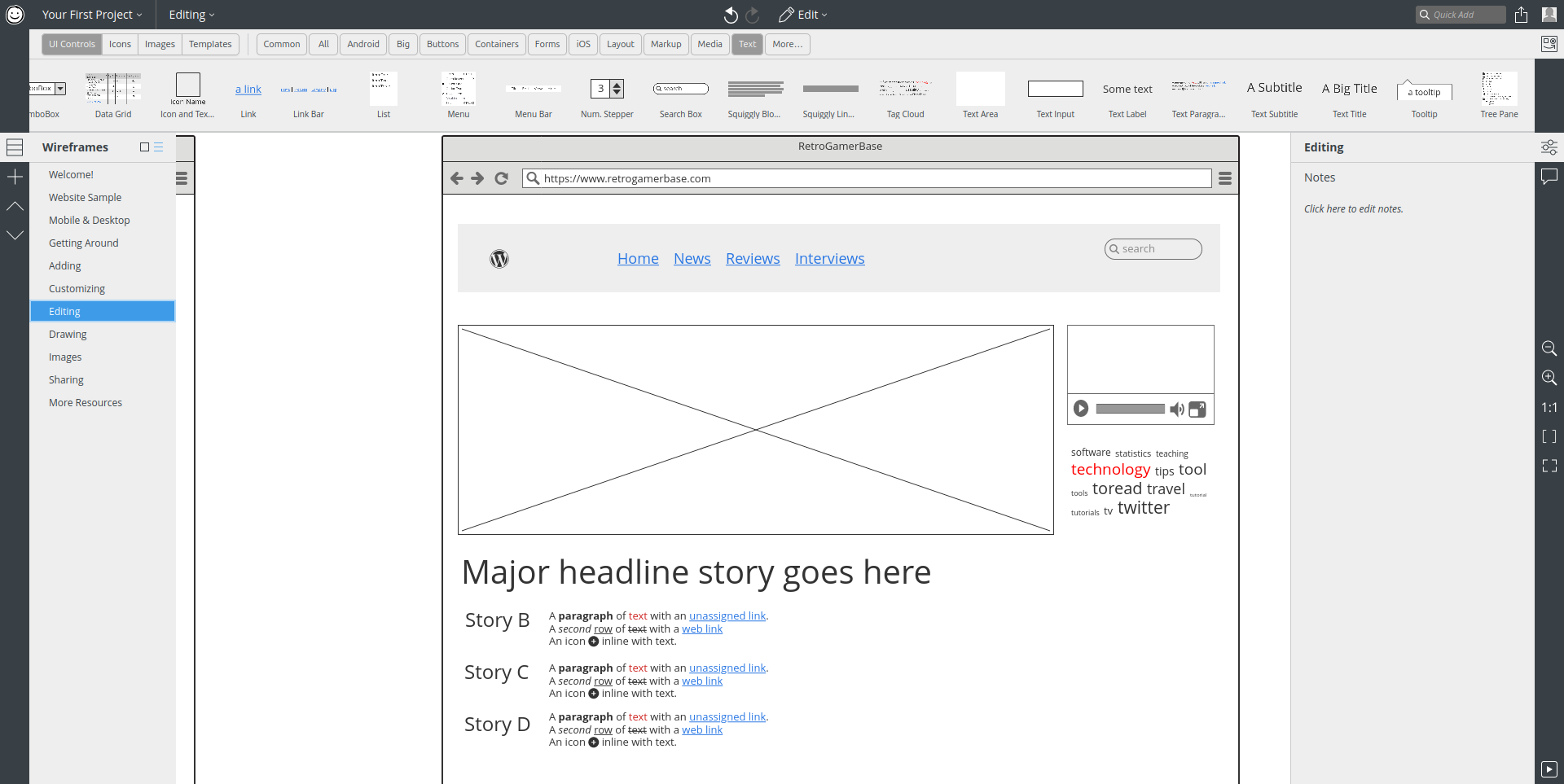Filter library by Forms category
Screen dimensions: 1564x784
pyautogui.click(x=547, y=44)
